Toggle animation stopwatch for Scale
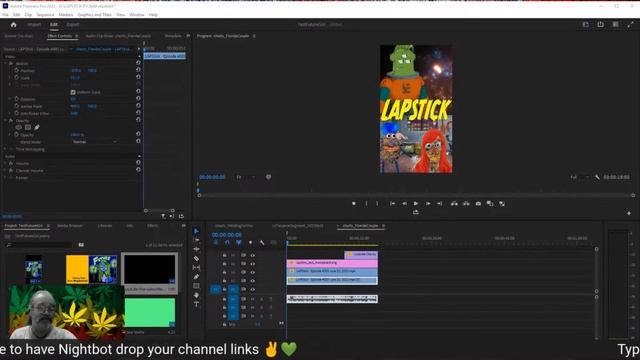The width and height of the screenshot is (640, 360). coord(17,77)
